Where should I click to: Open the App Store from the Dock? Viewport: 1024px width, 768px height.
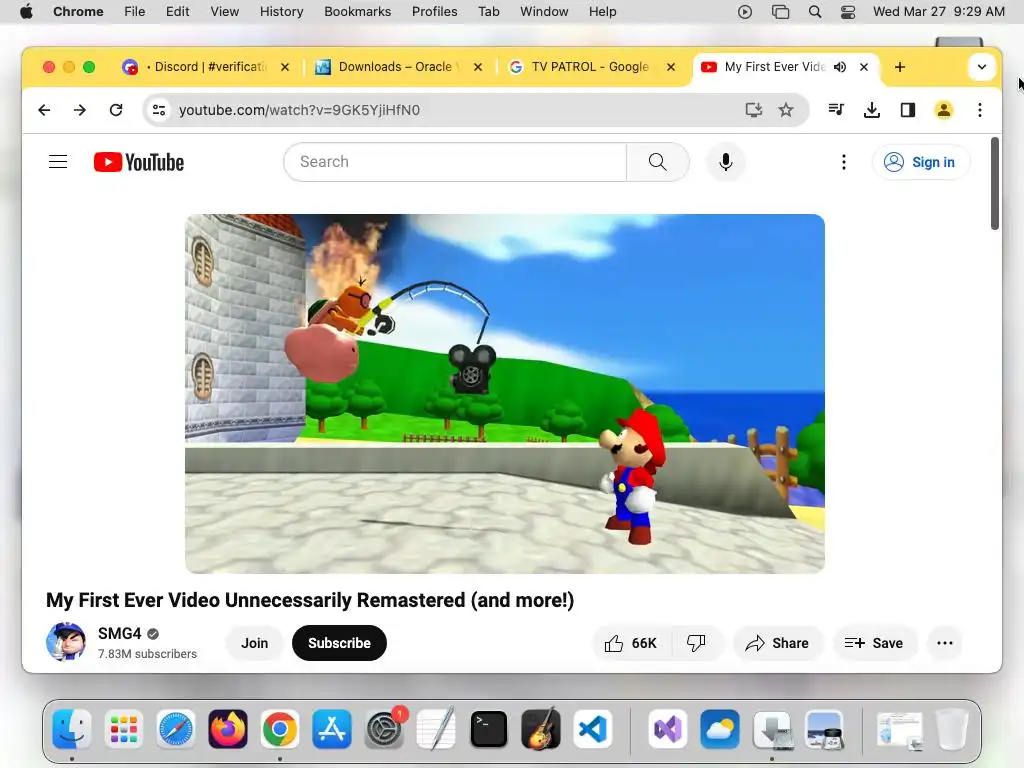332,729
